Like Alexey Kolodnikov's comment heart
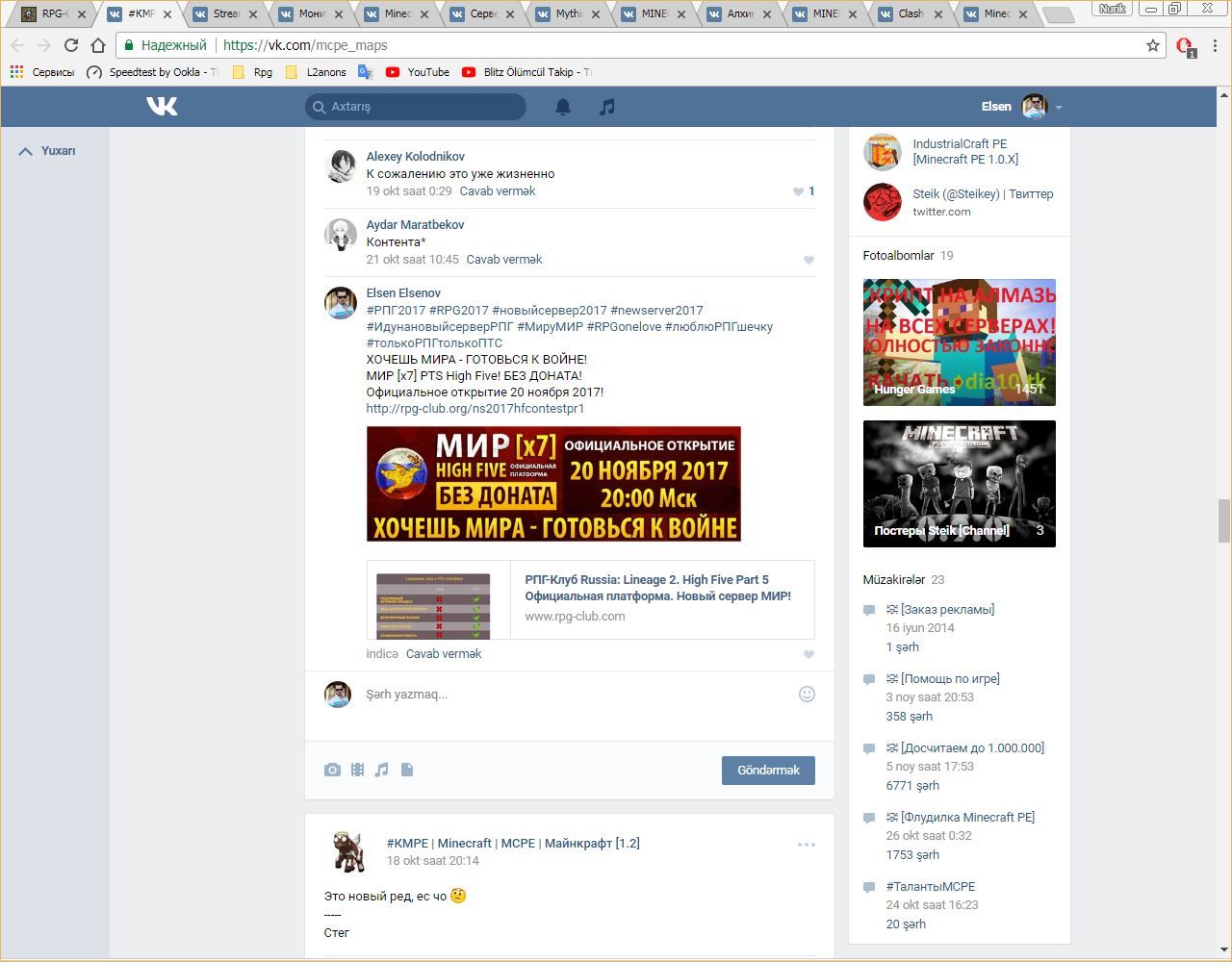 point(798,191)
